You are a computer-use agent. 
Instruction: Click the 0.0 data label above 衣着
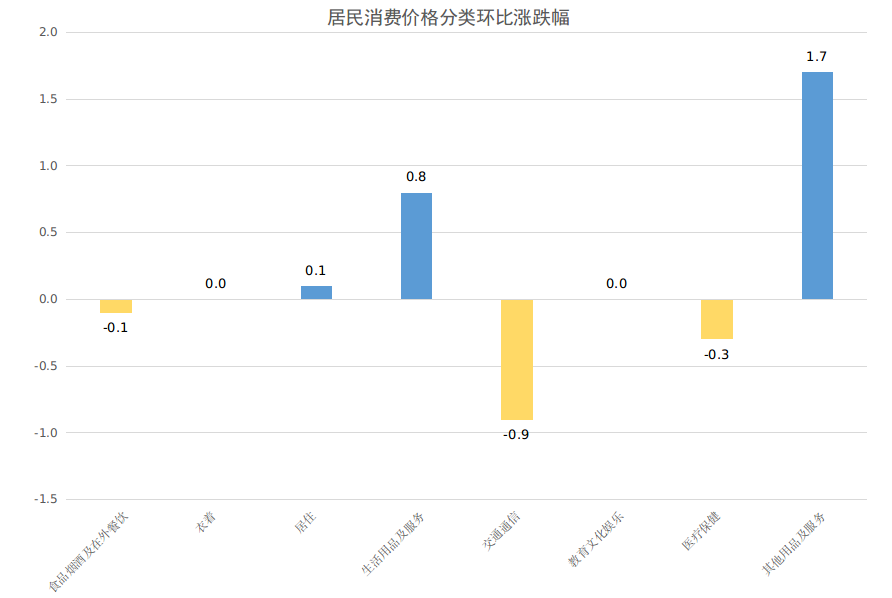click(216, 284)
